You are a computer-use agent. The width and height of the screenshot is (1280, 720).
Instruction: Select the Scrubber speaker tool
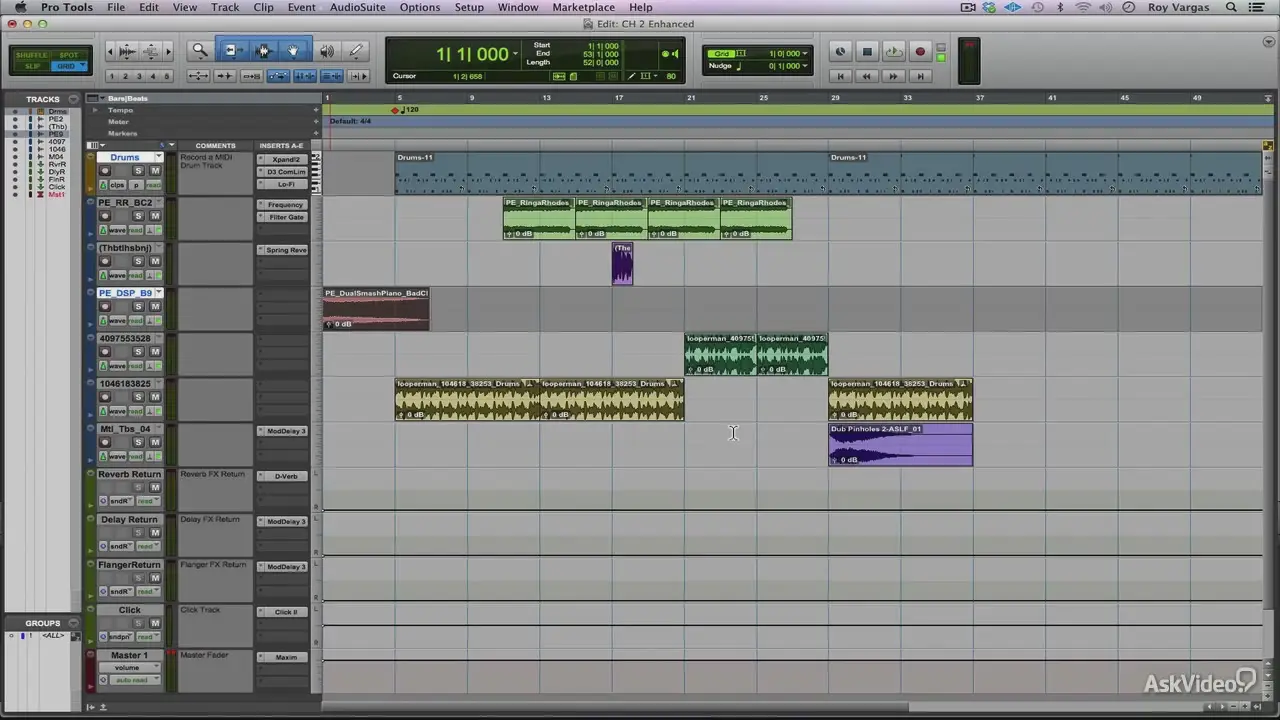pos(327,51)
